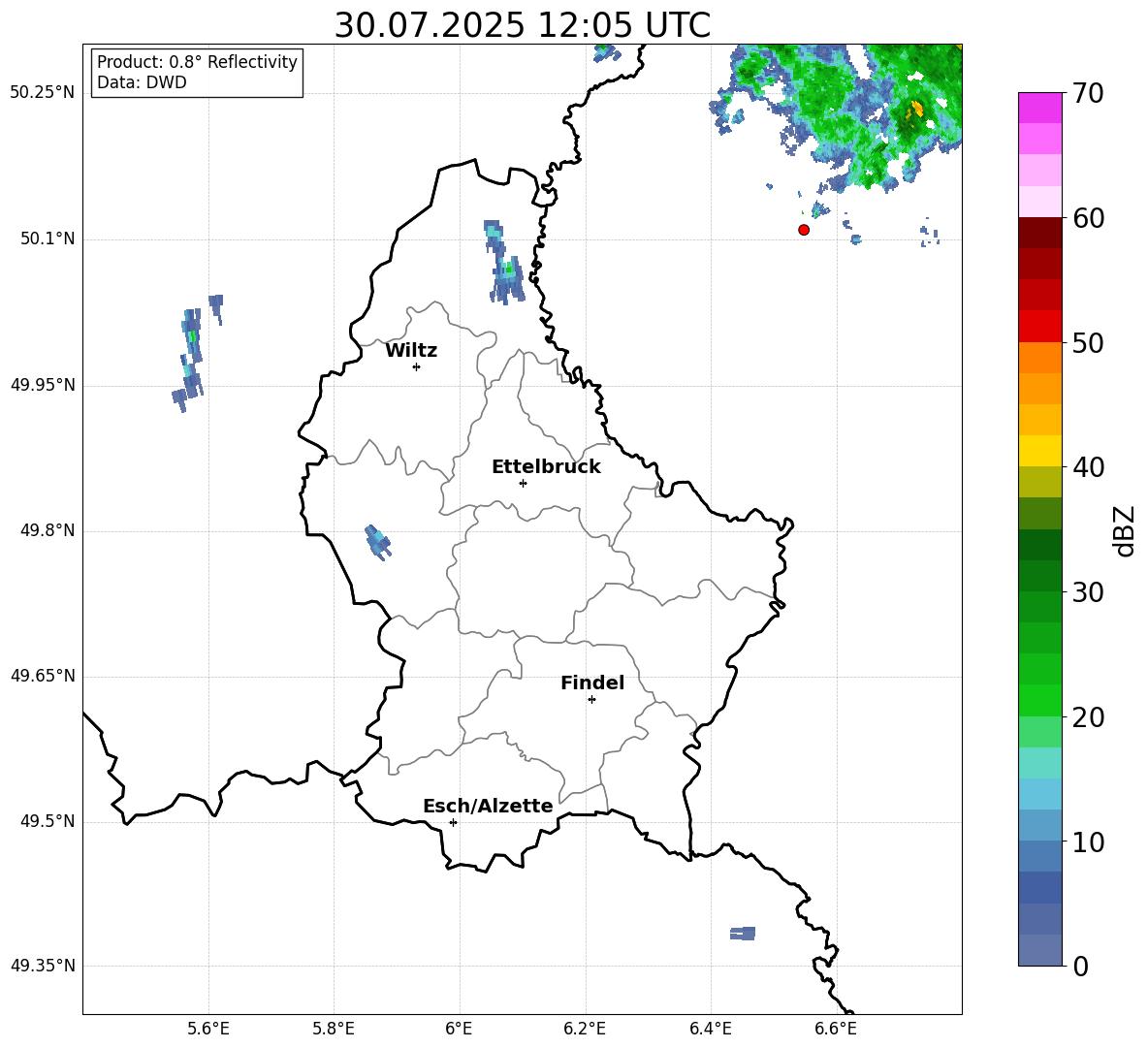Click the yellow high-reflectivity core in northeast storm
The image size is (1148, 1048).
point(916,111)
